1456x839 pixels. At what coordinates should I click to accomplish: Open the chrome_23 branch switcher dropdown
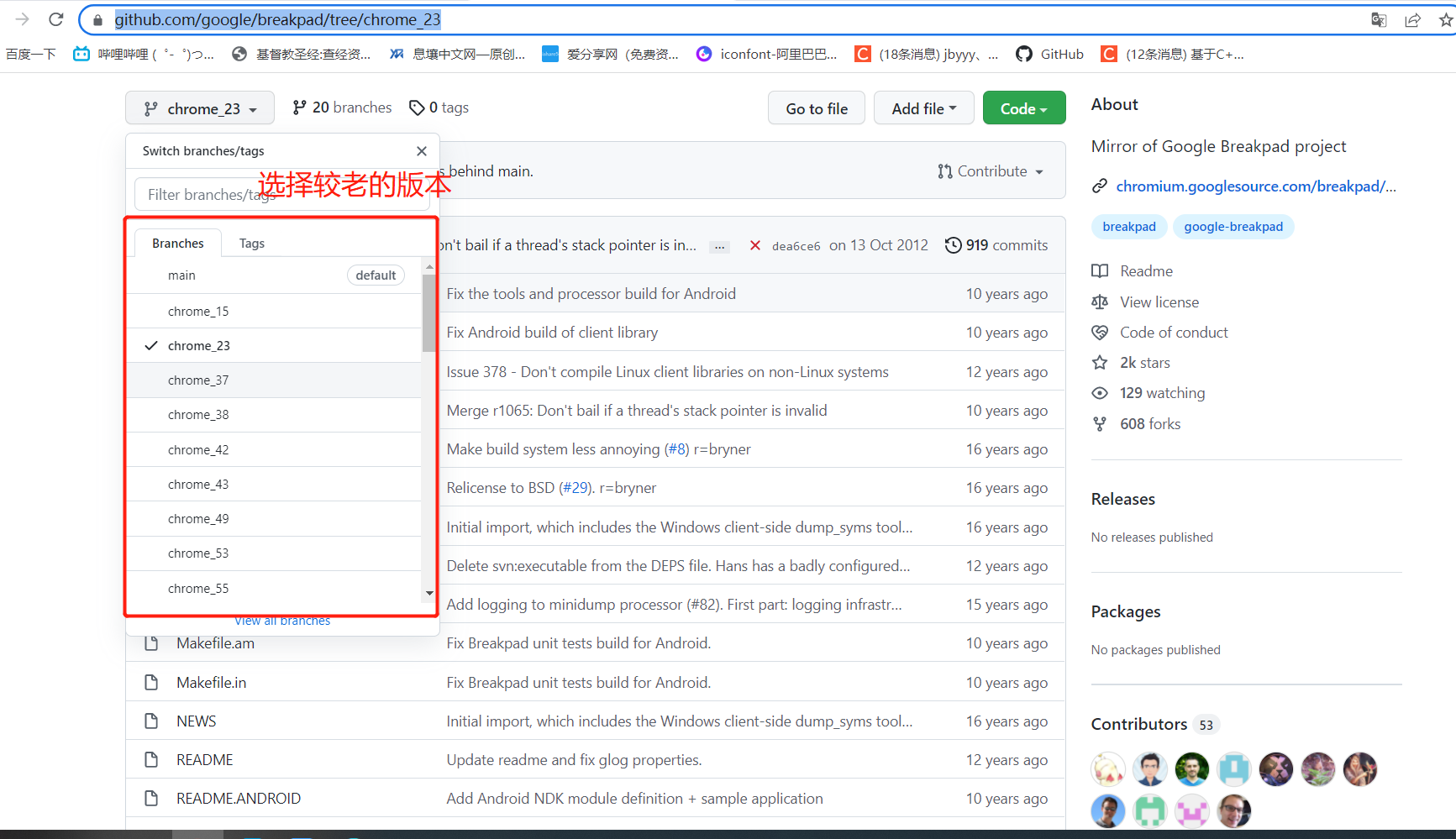[199, 107]
